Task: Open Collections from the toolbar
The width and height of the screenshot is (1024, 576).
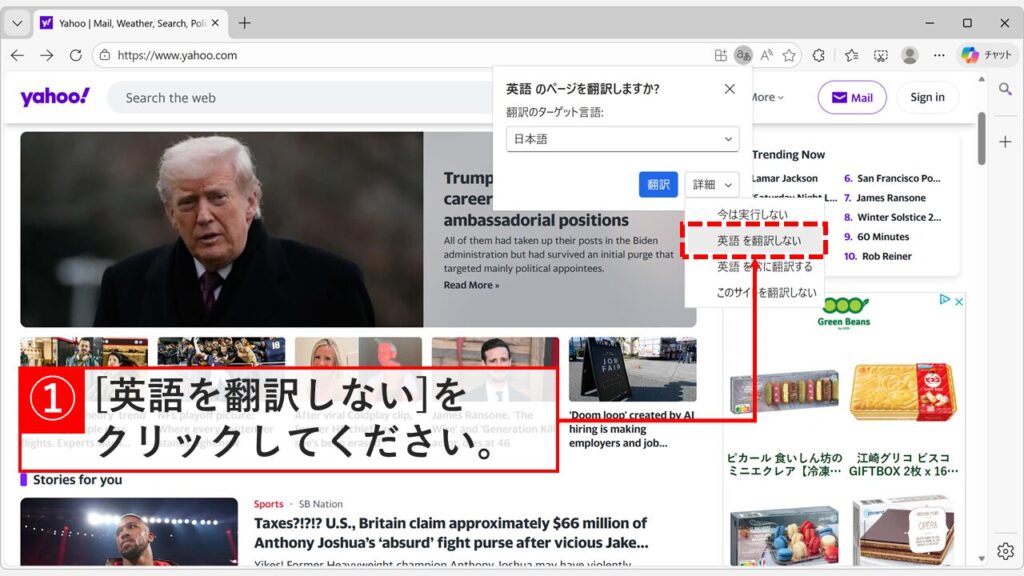Action: point(850,55)
